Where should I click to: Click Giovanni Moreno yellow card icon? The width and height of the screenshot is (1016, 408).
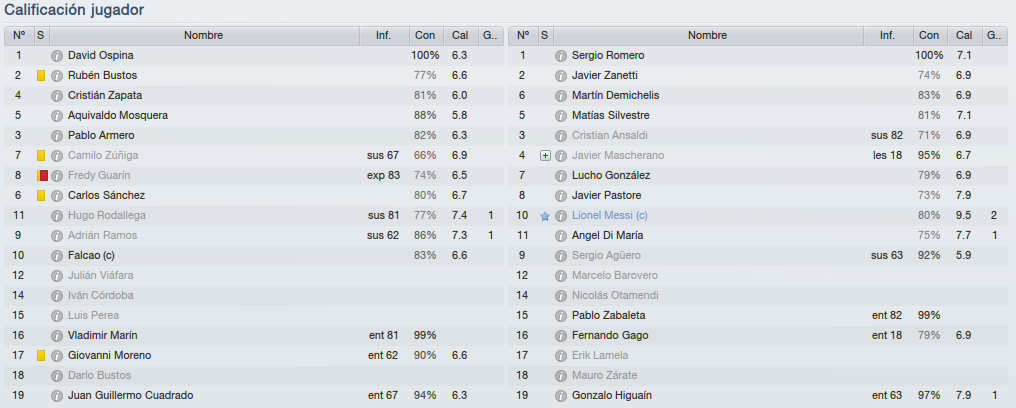pyautogui.click(x=41, y=356)
